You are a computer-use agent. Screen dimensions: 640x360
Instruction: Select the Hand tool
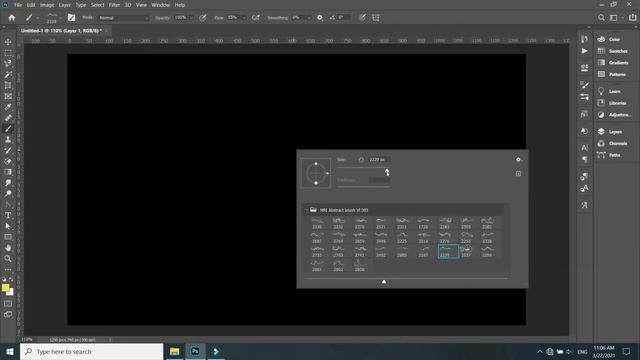click(x=8, y=248)
